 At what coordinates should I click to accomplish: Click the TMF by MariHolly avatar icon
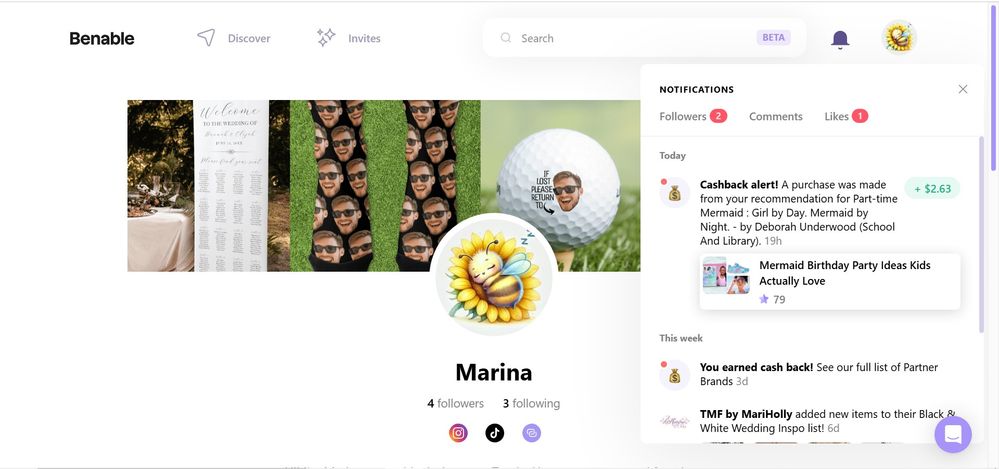[x=675, y=421]
